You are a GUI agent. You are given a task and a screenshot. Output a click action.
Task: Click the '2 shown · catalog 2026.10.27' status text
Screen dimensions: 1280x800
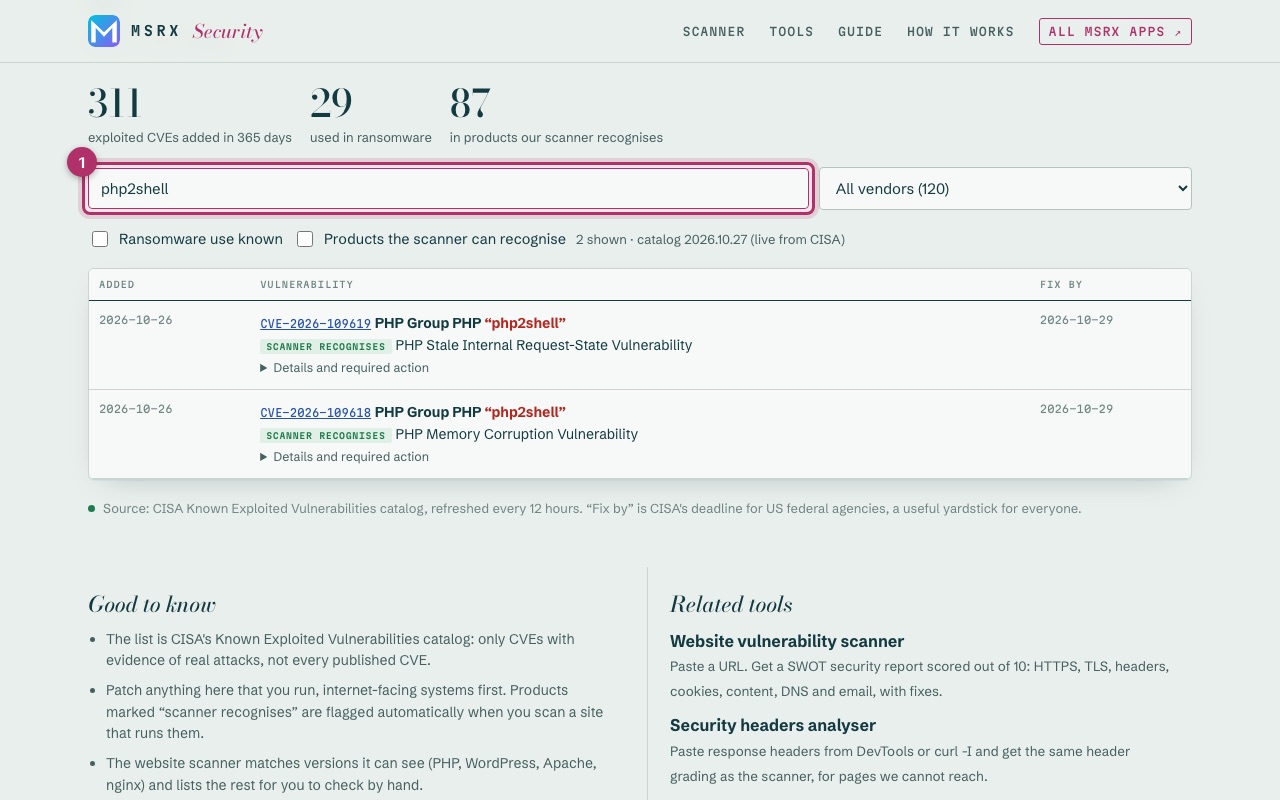pyautogui.click(x=710, y=240)
